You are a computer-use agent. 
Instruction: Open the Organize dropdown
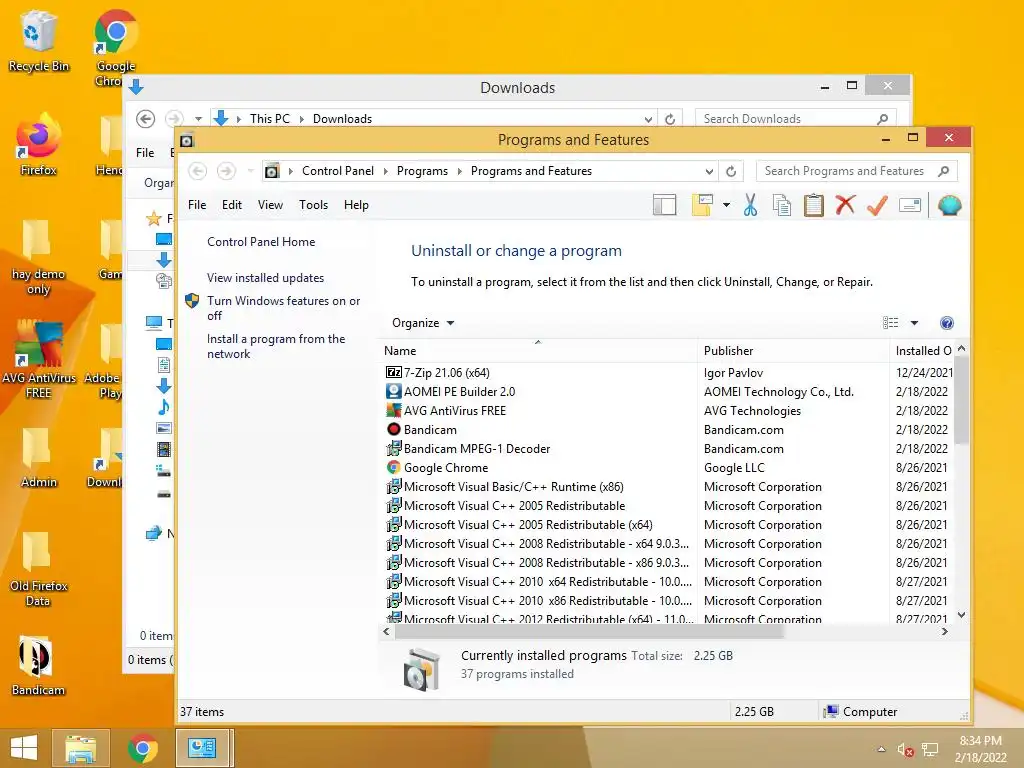[423, 323]
